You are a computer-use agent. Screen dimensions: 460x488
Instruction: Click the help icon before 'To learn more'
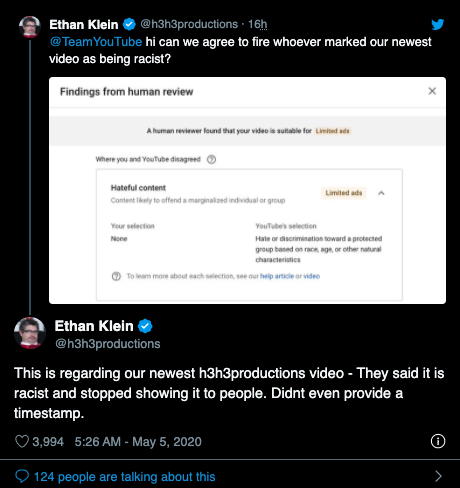point(116,276)
